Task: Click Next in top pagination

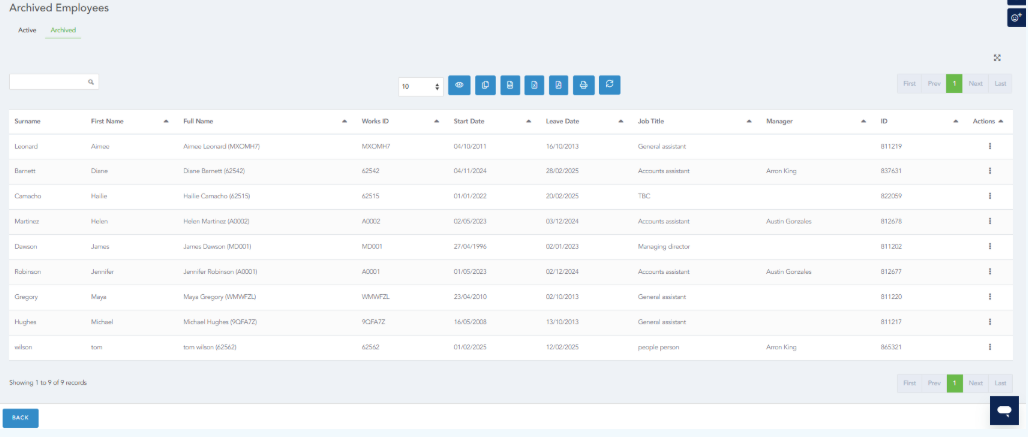Action: (975, 84)
